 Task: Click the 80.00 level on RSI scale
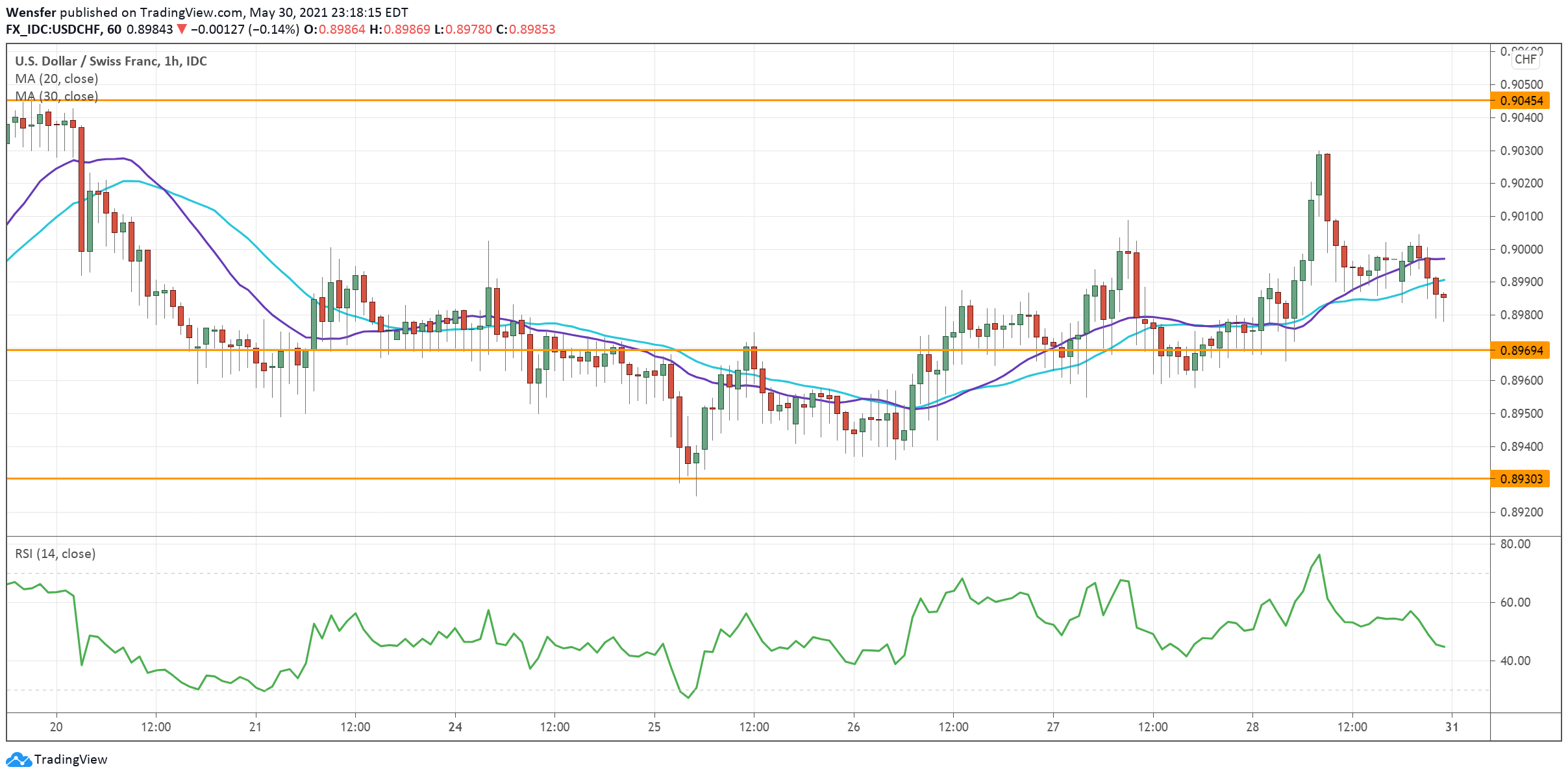click(x=1515, y=544)
